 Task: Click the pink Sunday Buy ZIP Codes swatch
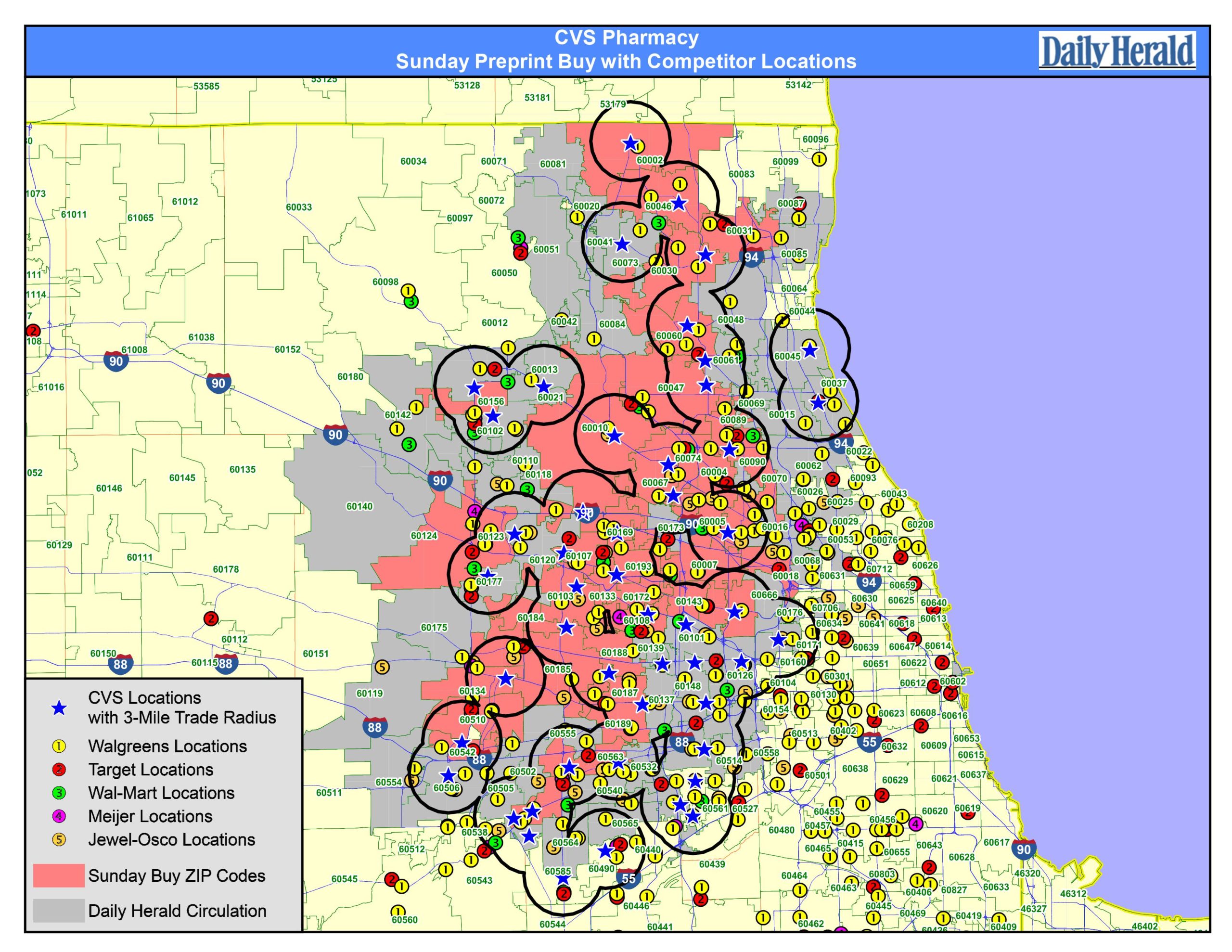[59, 876]
